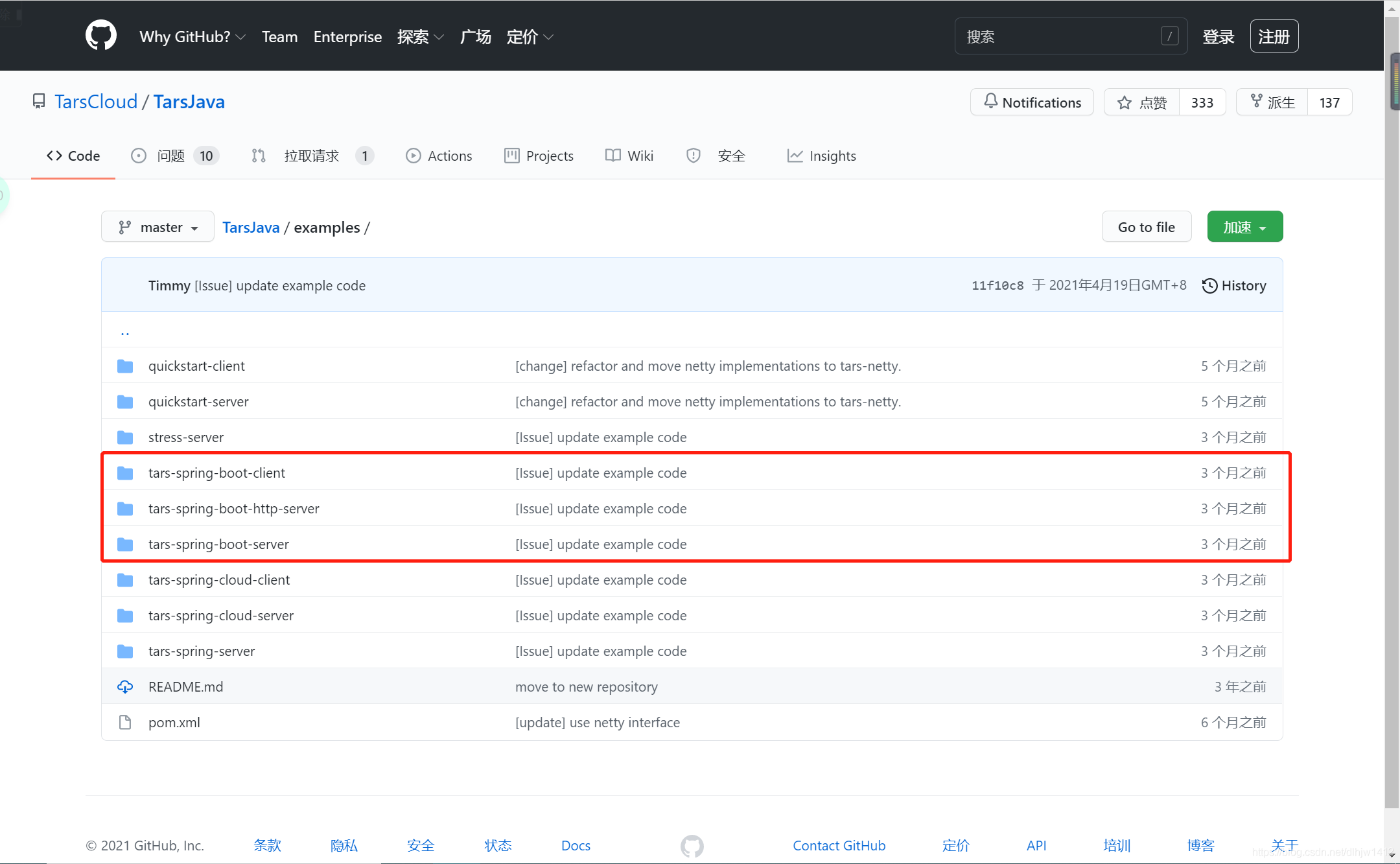The height and width of the screenshot is (864, 1400).
Task: Click the file icon beside pom.xml
Action: pos(125,722)
